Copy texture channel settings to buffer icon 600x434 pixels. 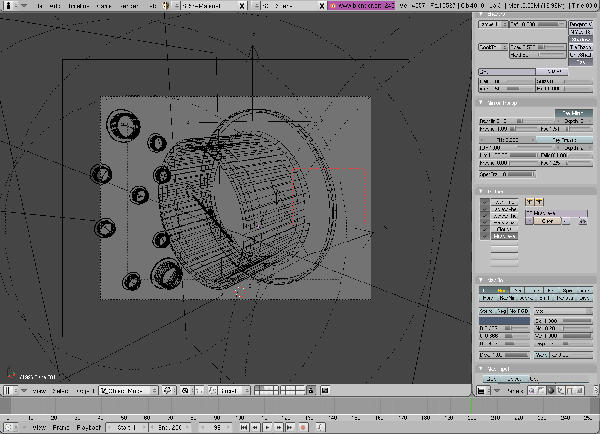530,202
